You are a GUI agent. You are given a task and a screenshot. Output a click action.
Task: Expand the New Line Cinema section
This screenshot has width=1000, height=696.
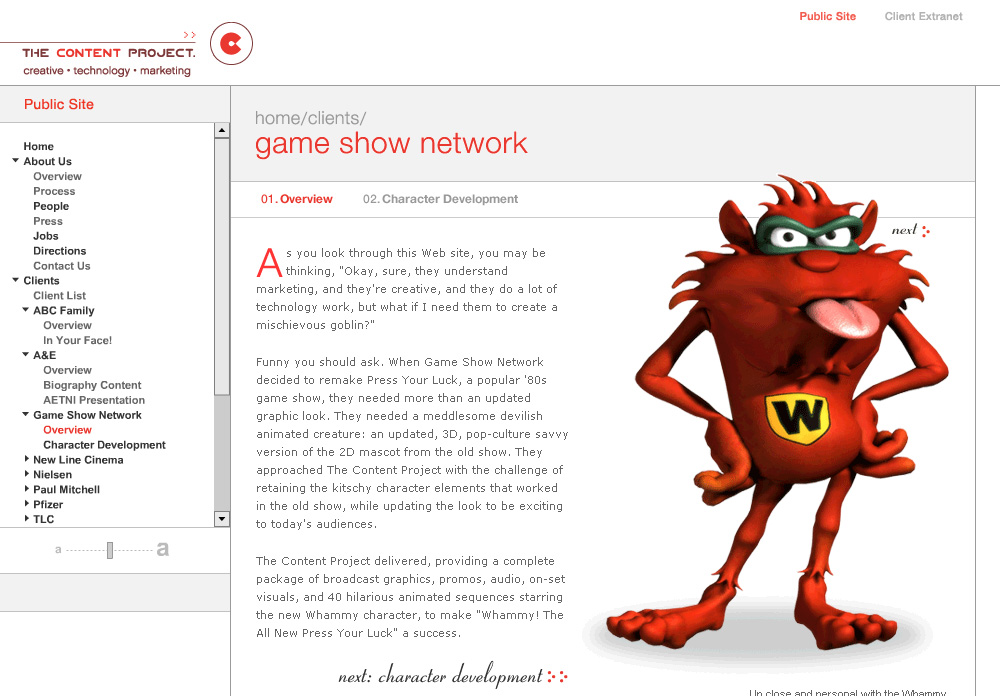[26, 460]
